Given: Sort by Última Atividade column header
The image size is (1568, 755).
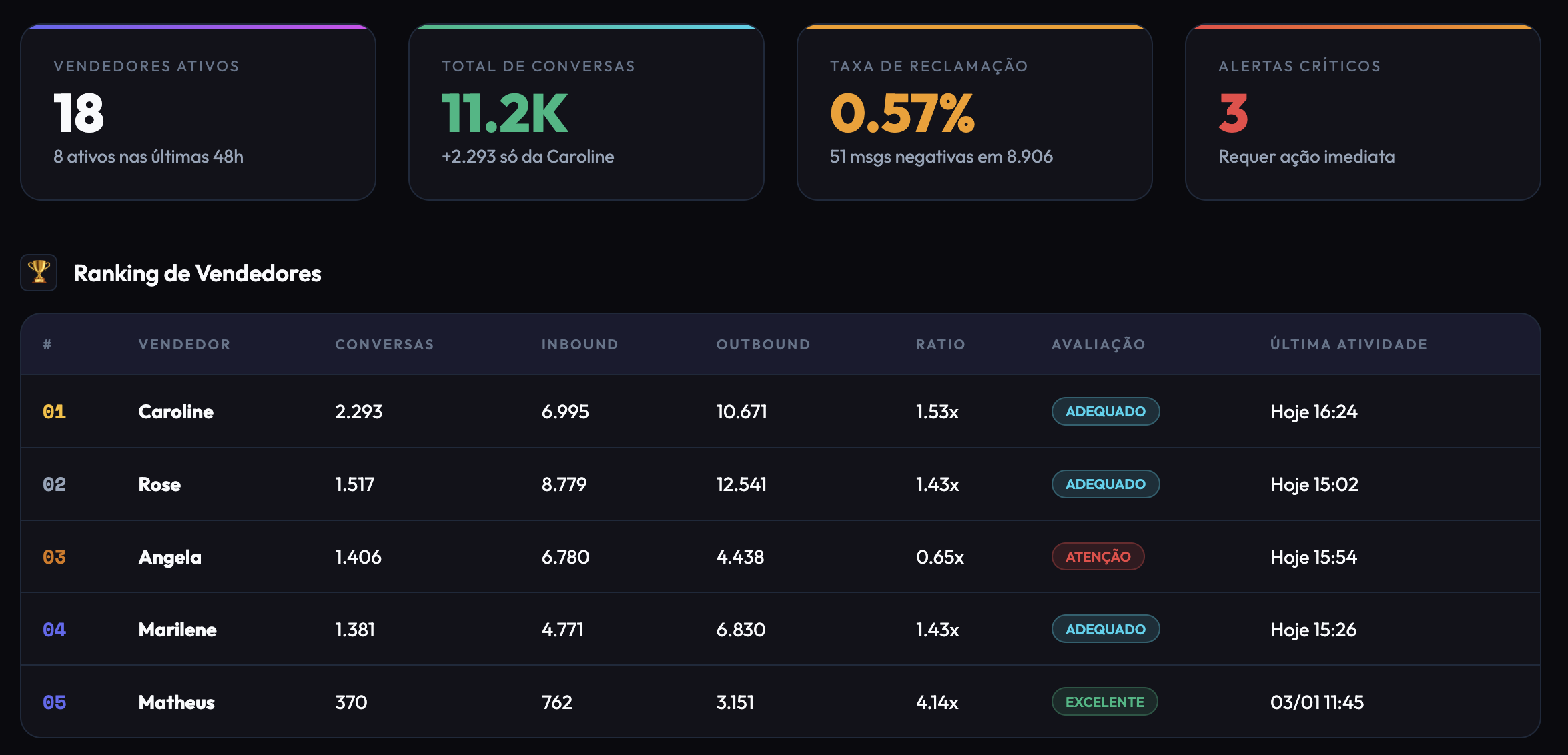Looking at the screenshot, I should tap(1348, 345).
